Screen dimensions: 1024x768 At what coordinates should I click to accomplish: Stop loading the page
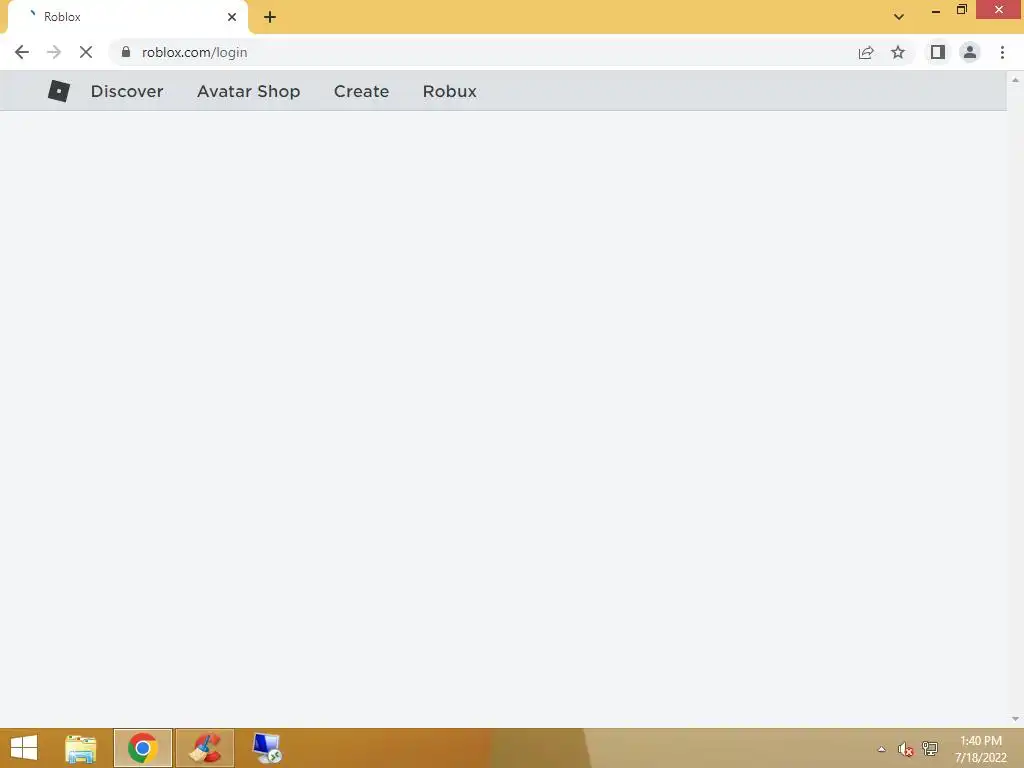86,52
